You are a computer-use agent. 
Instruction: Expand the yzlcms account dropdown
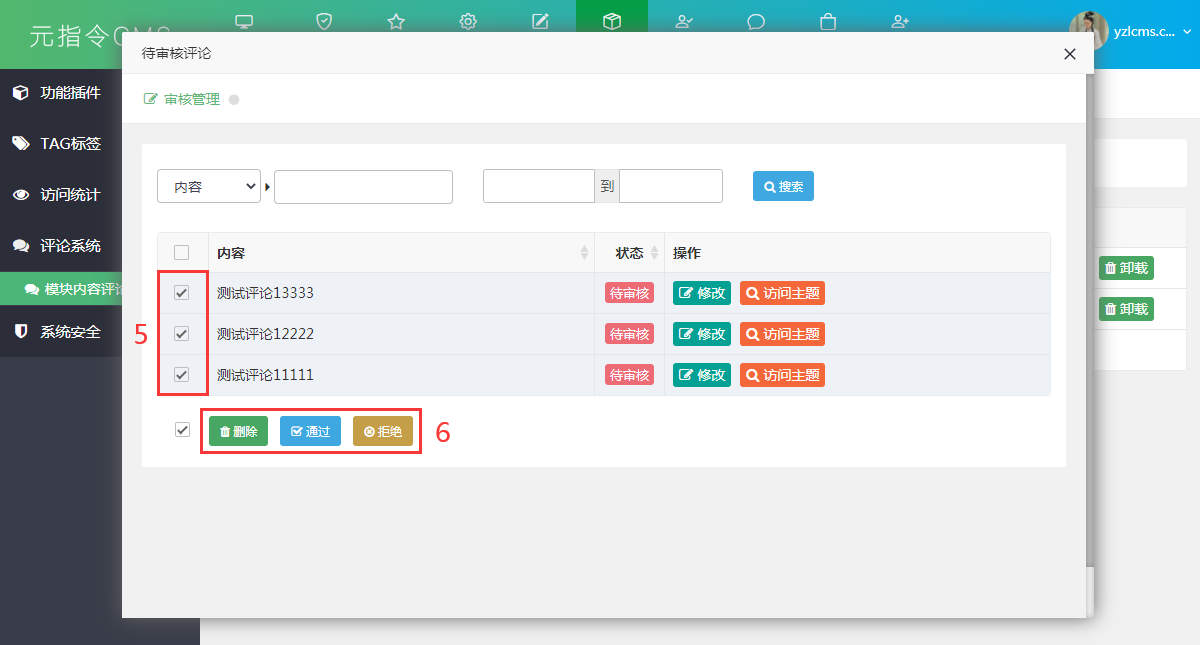point(1152,31)
